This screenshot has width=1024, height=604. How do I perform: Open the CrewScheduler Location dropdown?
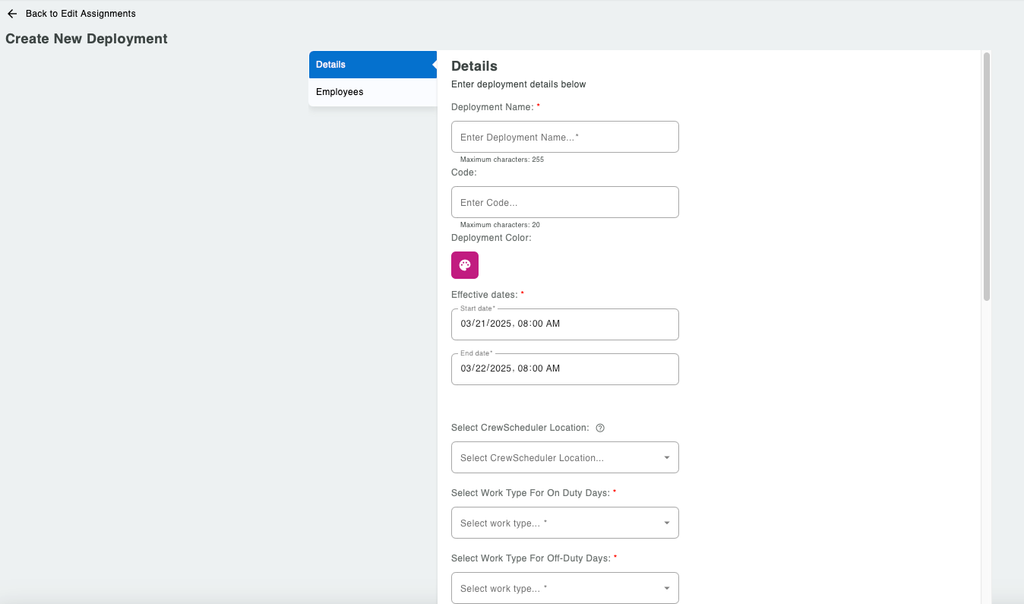click(564, 458)
